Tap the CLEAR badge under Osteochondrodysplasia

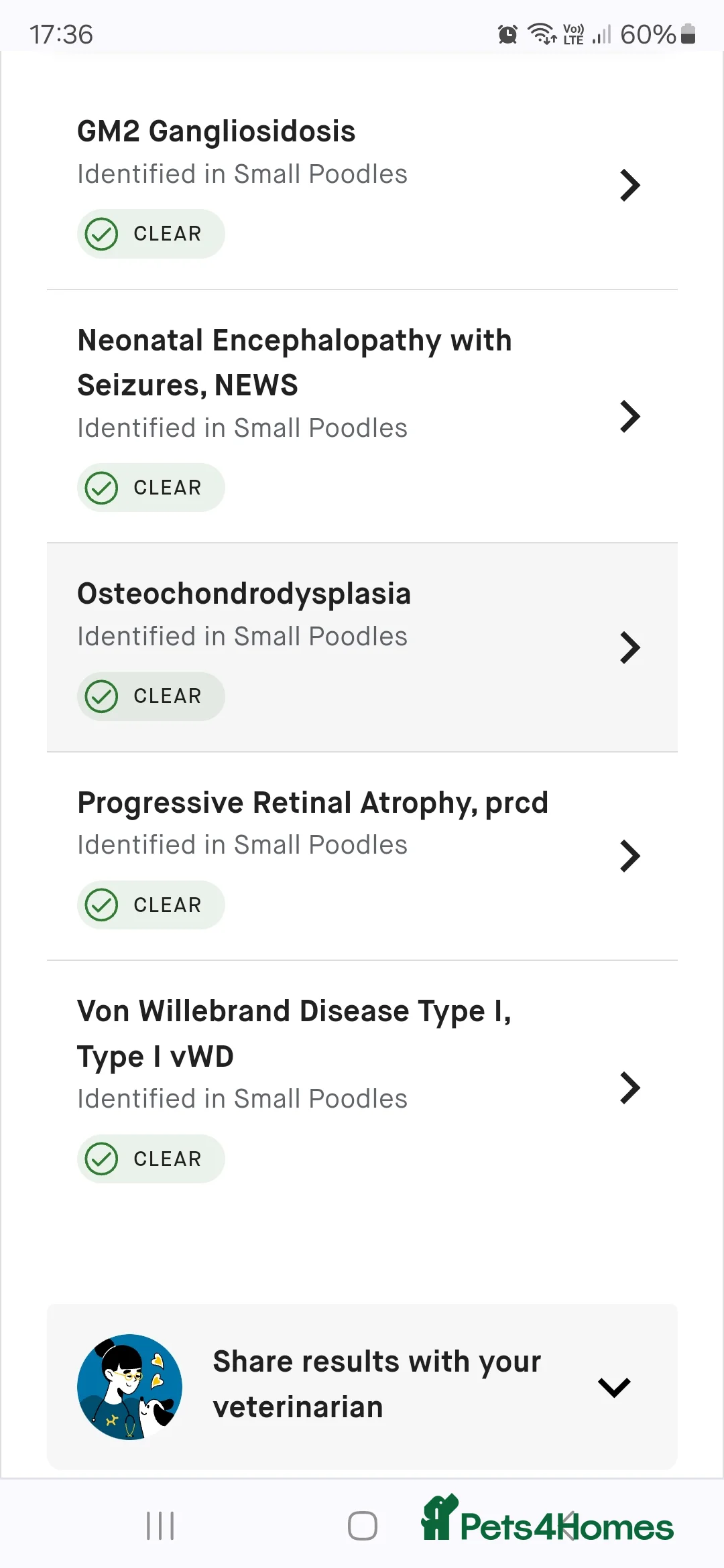pyautogui.click(x=151, y=696)
